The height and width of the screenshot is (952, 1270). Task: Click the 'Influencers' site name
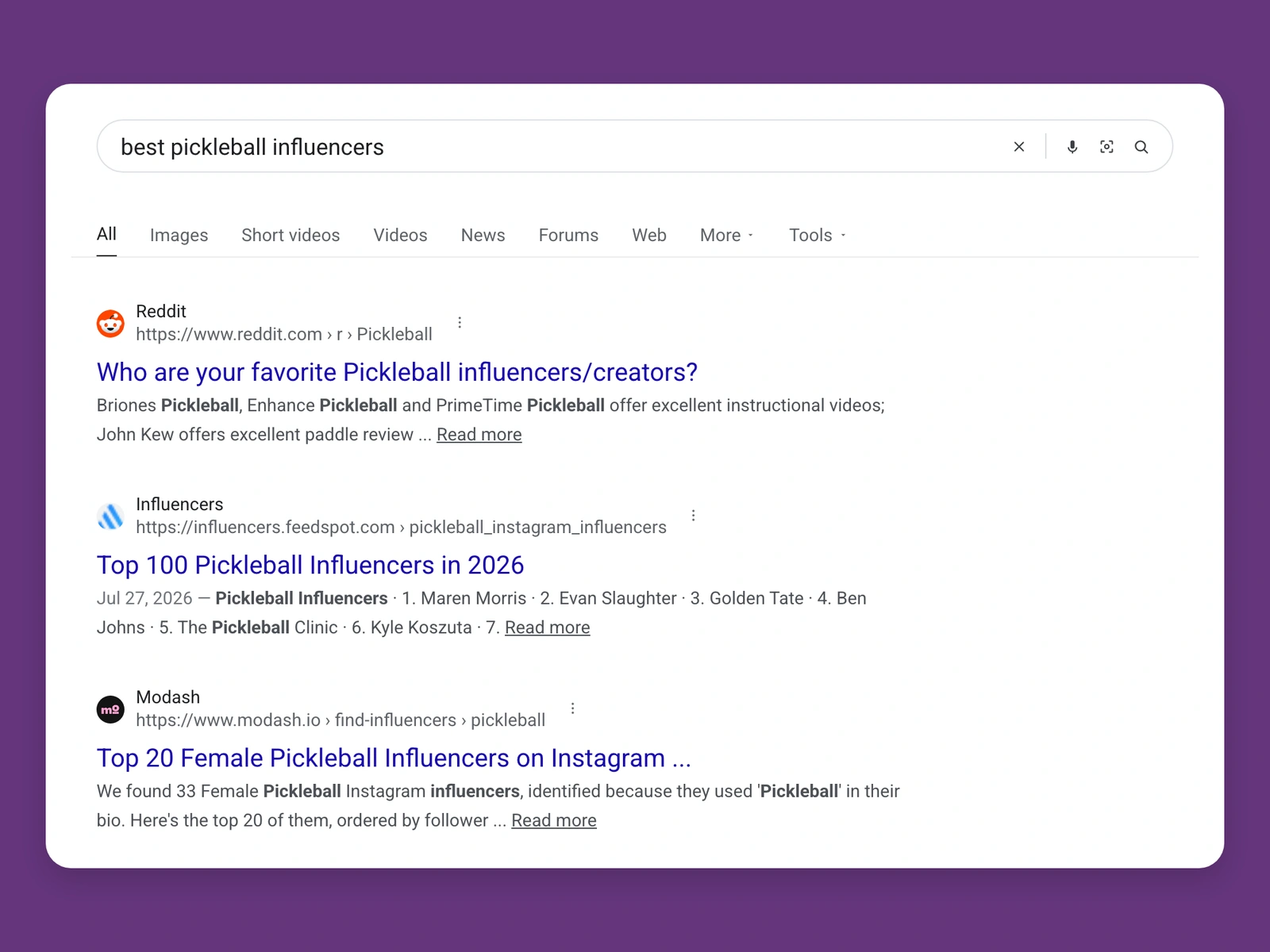click(x=179, y=504)
